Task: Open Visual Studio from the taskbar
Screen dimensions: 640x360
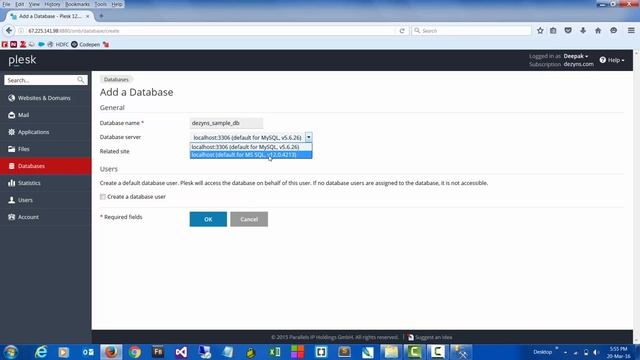Action: click(x=181, y=352)
